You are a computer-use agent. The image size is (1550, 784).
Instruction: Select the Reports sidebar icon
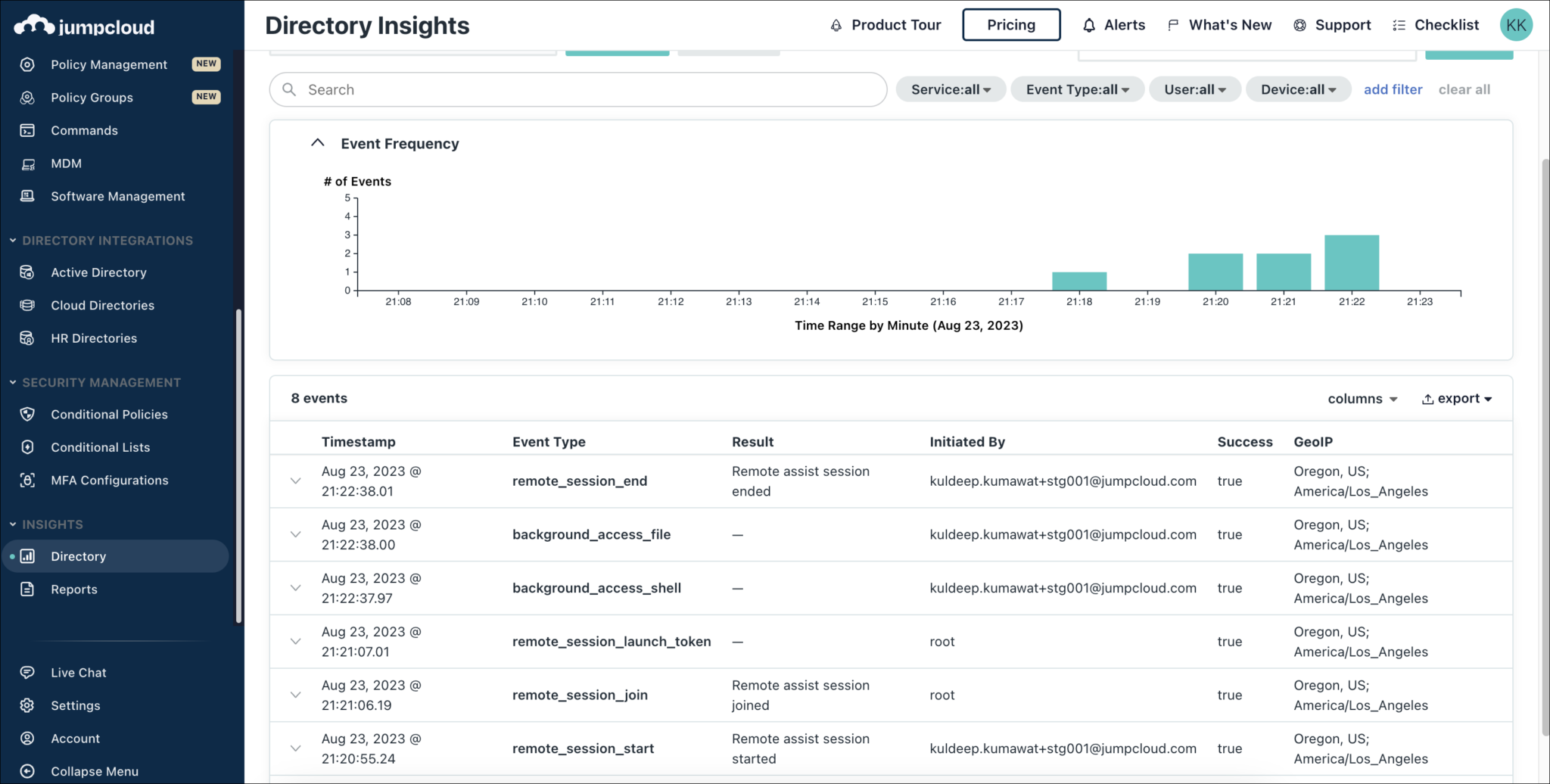point(27,590)
